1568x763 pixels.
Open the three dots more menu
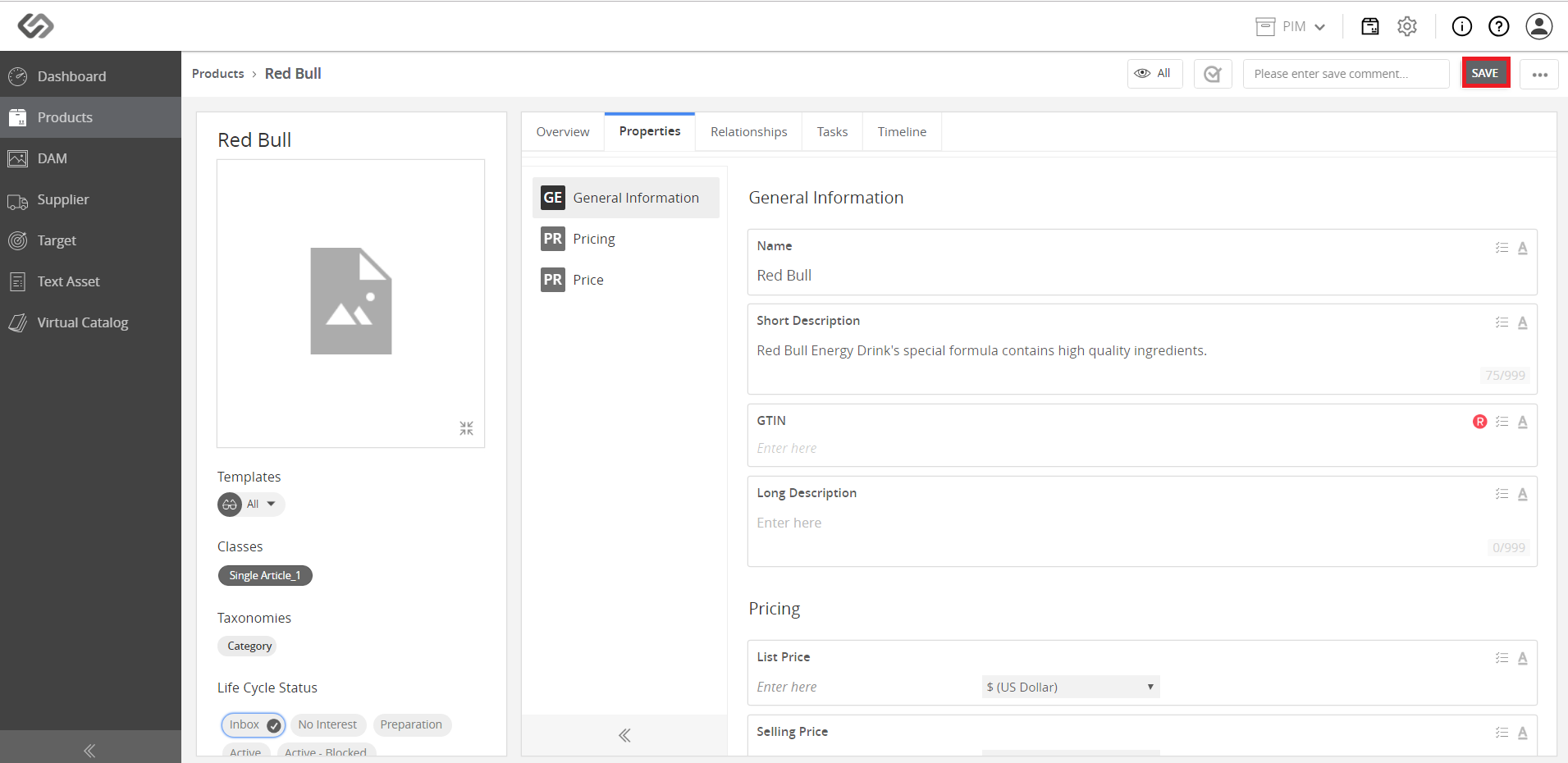1539,74
